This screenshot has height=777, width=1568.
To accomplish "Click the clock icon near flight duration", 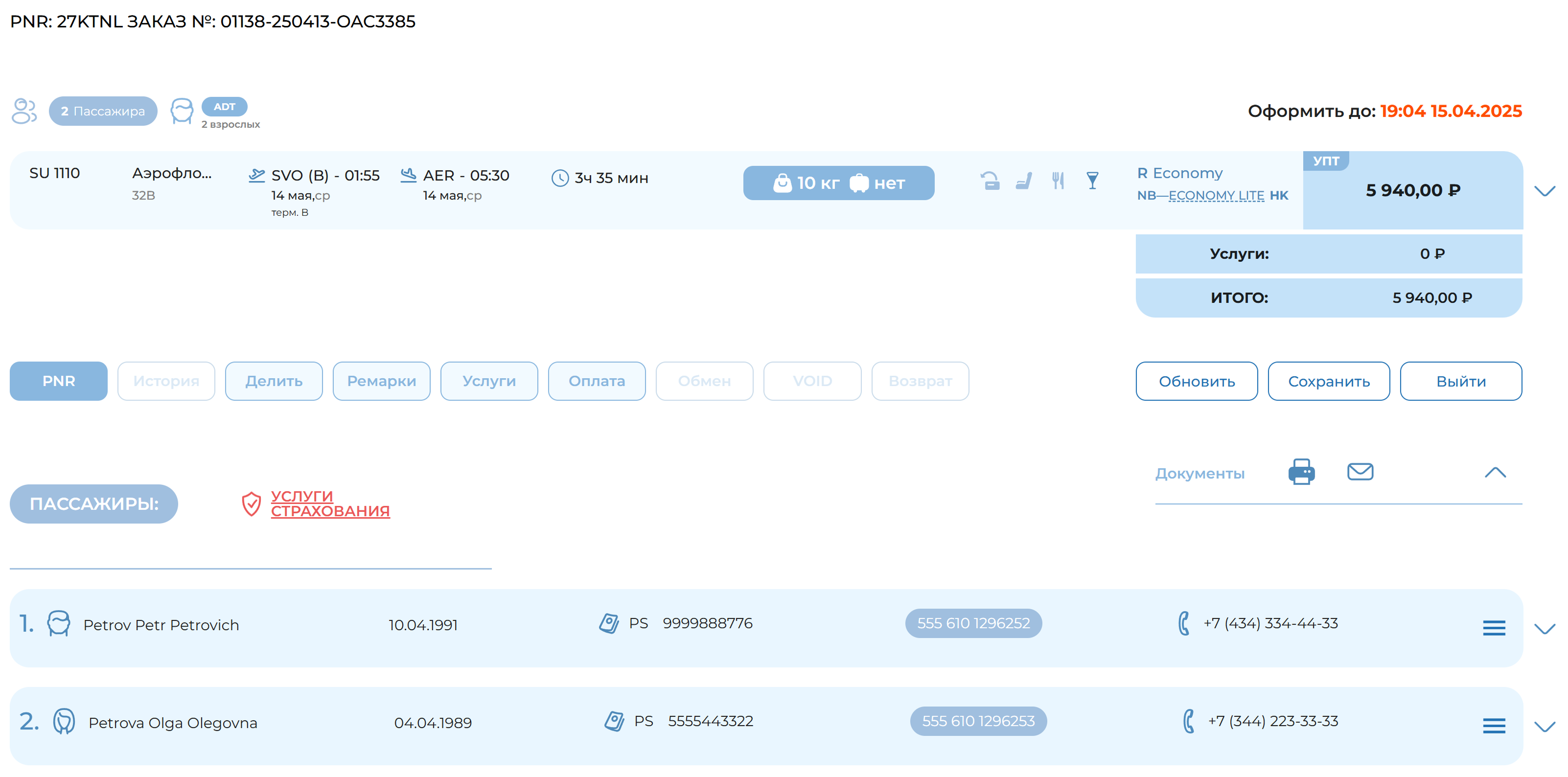I will pos(559,178).
